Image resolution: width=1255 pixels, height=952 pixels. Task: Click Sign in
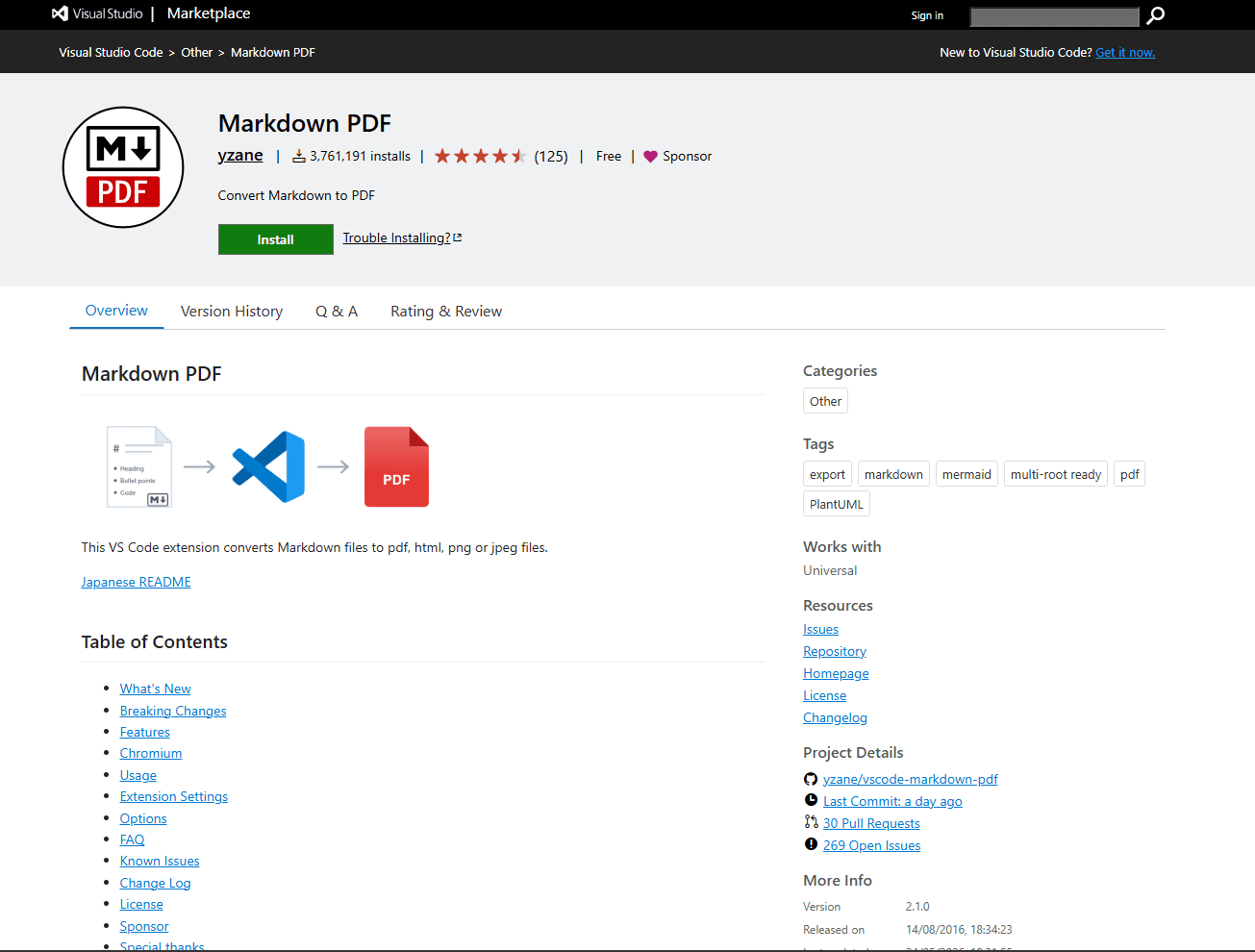[x=927, y=15]
